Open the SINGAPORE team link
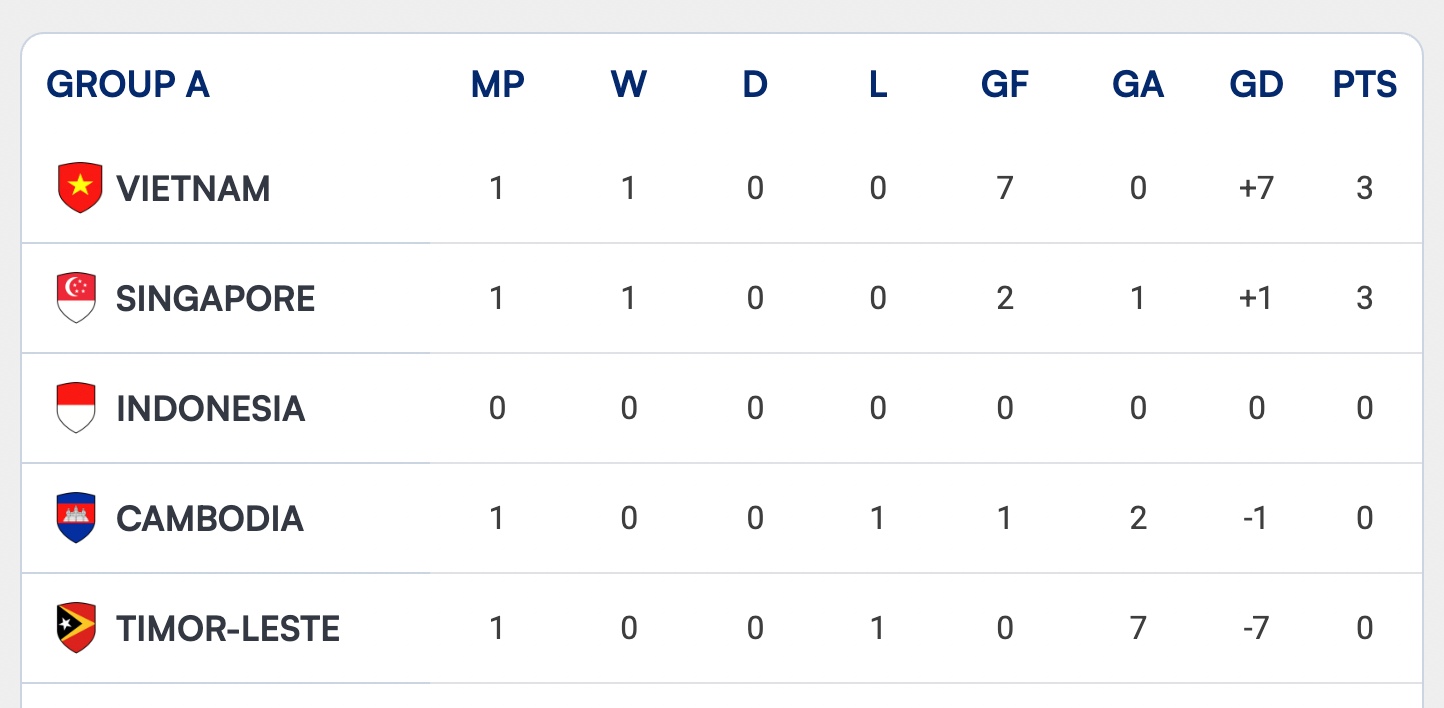 [216, 299]
